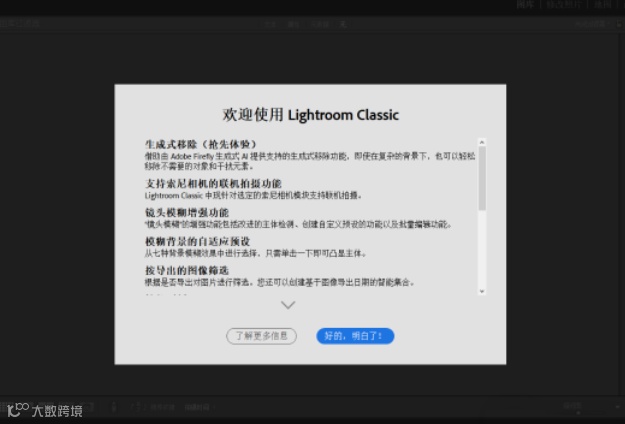Click the 支持索尼相机的联机拍摄功能 heading
The height and width of the screenshot is (424, 625).
213,184
